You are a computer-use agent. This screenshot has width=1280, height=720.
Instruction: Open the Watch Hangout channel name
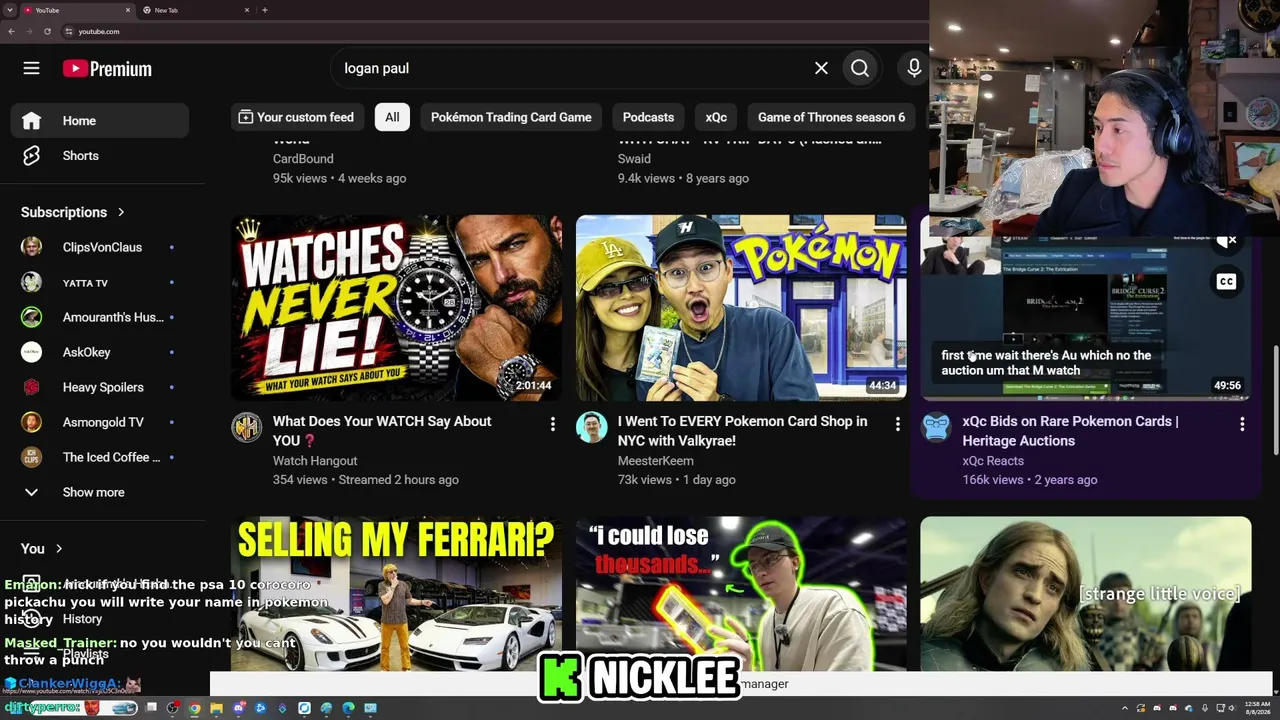point(315,461)
